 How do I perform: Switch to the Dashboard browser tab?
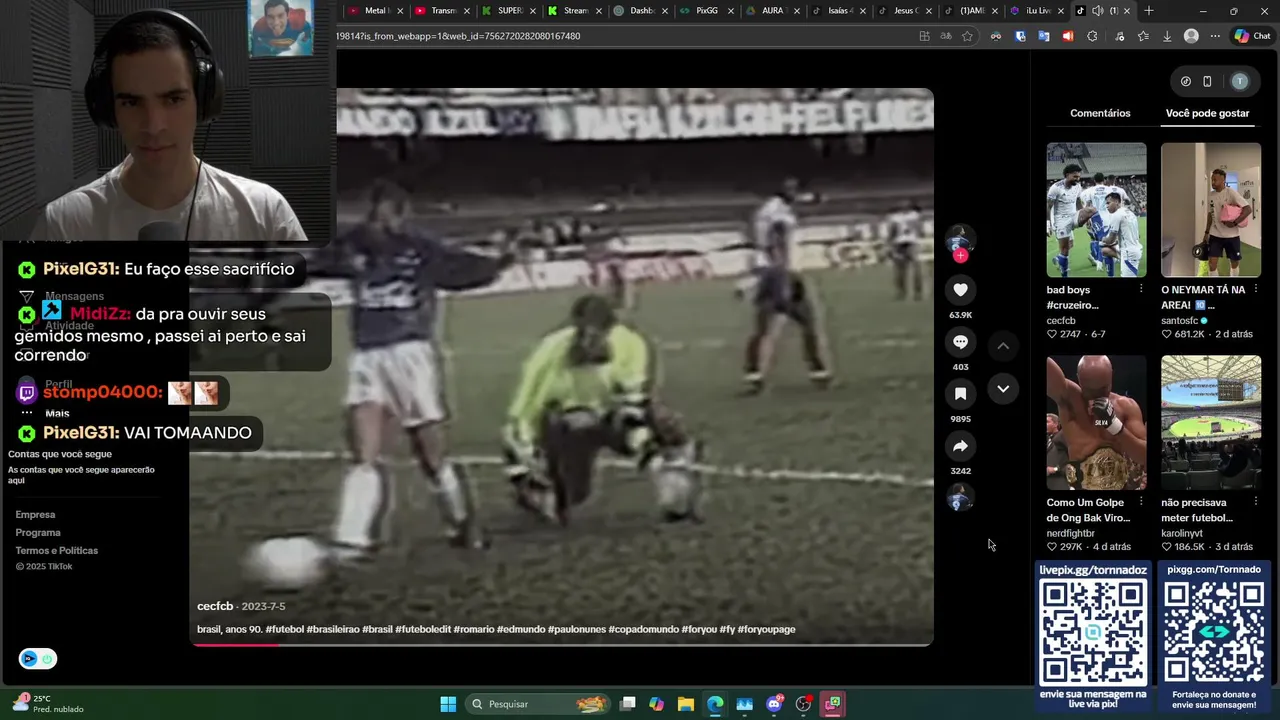[641, 11]
